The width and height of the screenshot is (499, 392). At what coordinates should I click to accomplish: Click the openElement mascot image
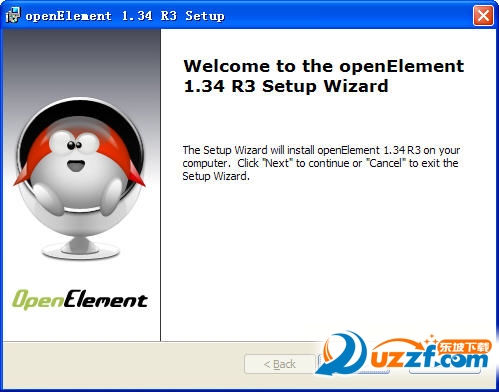point(79,178)
